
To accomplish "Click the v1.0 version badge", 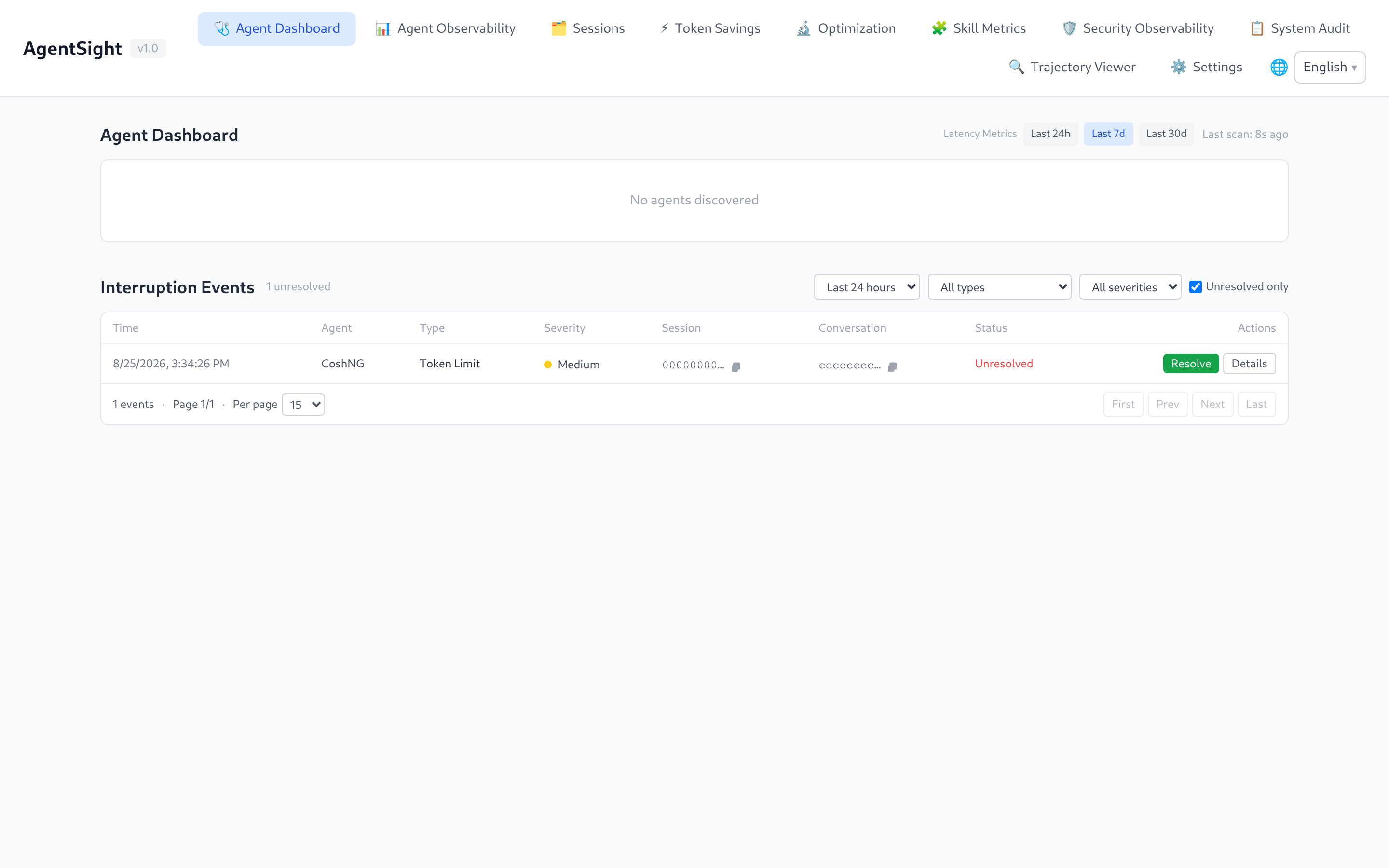I will tap(148, 48).
